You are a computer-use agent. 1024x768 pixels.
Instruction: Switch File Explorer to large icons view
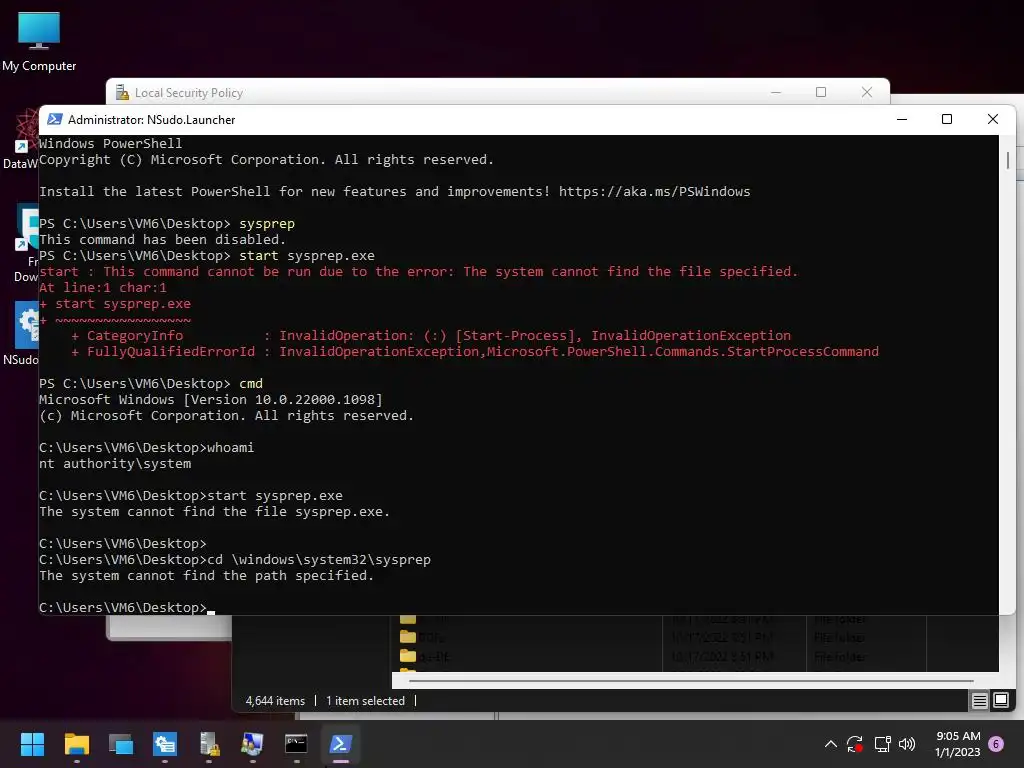pos(1001,701)
